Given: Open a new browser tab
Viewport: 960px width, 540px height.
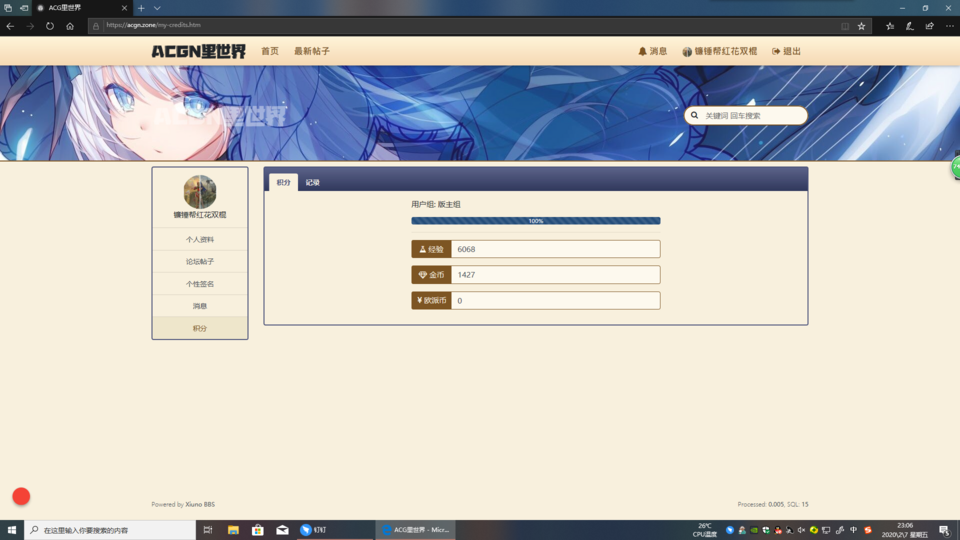Looking at the screenshot, I should coord(141,8).
